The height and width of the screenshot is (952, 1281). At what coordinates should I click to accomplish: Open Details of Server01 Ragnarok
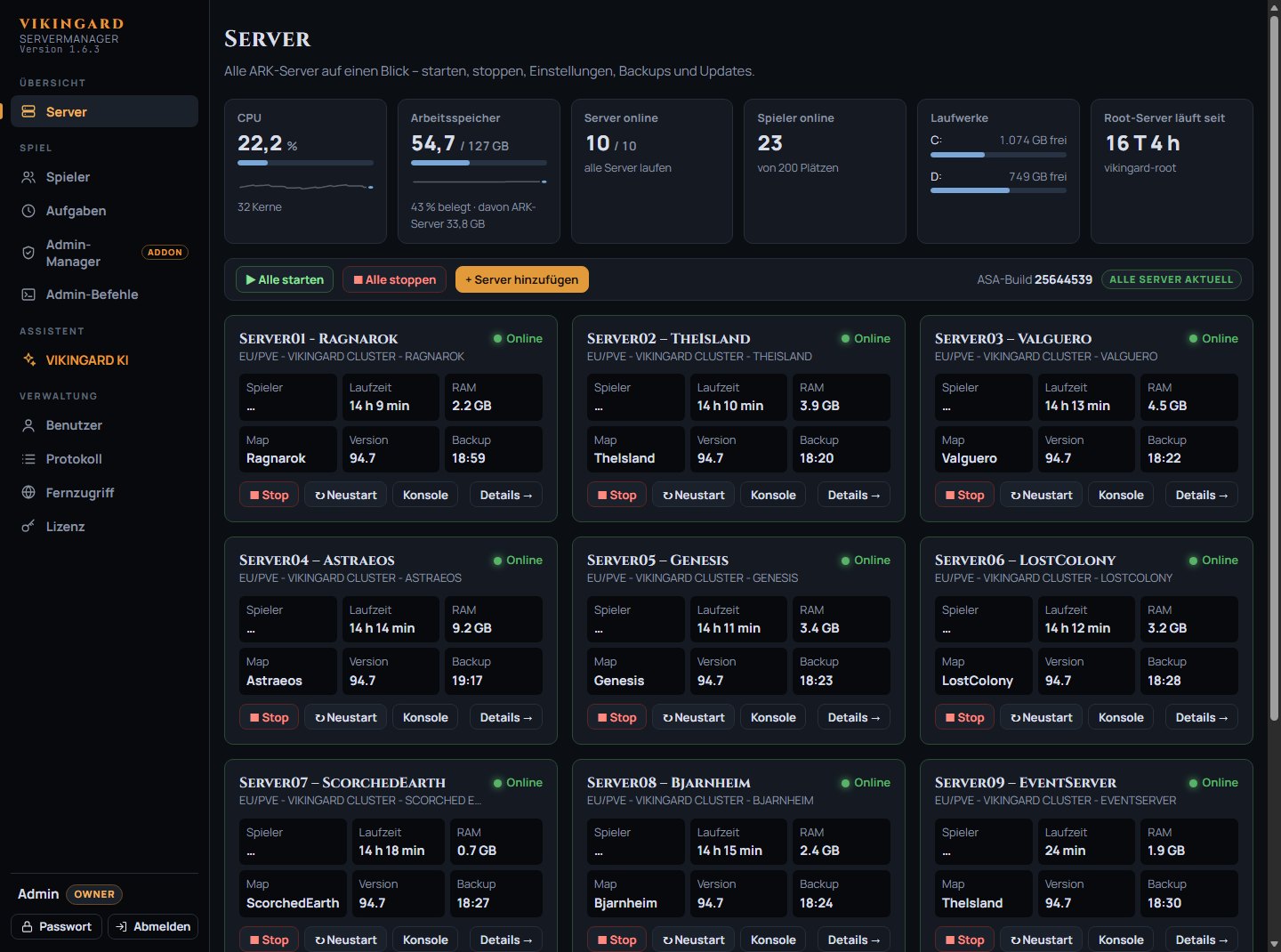tap(506, 495)
